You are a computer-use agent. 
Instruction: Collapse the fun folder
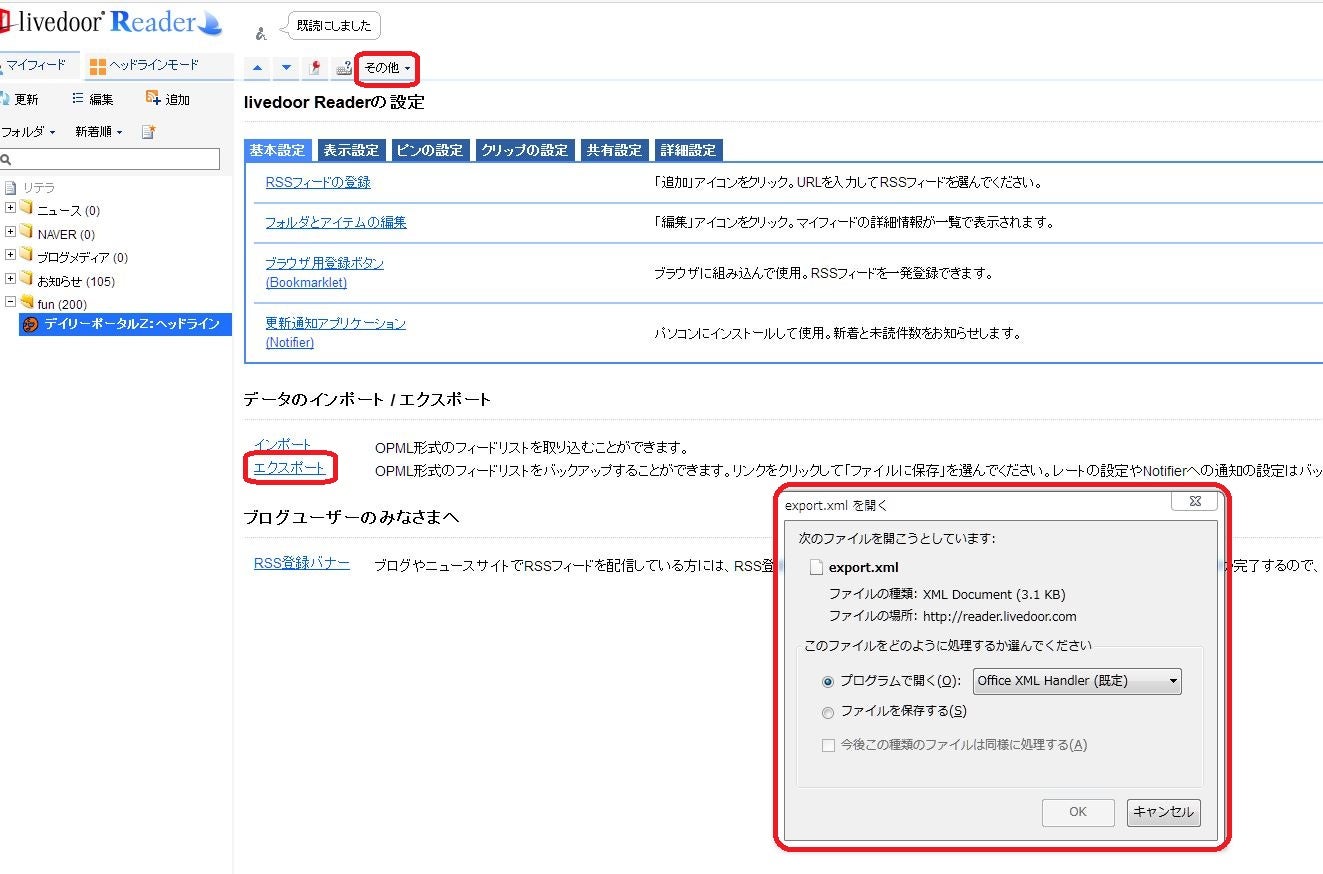pyautogui.click(x=10, y=301)
